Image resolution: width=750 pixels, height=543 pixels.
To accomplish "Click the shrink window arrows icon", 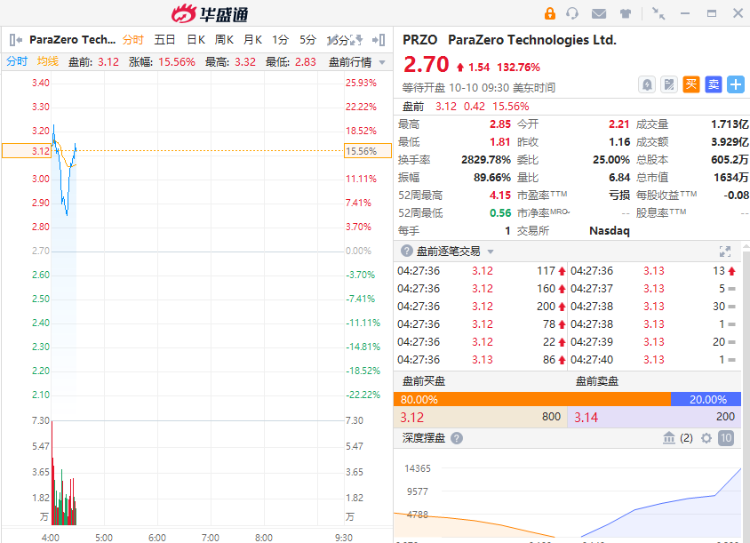I will click(659, 13).
